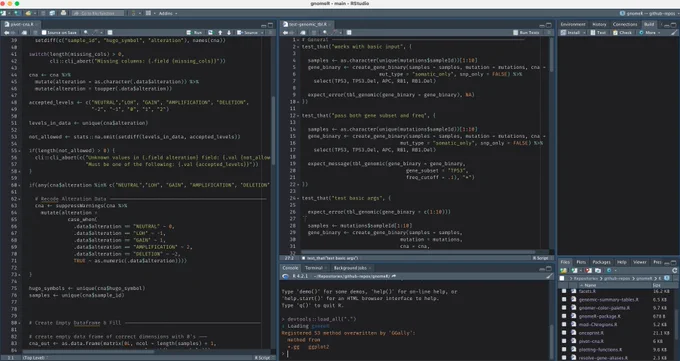Click the Rename icon in Files pane
This screenshot has width=680, height=361.
598,271
